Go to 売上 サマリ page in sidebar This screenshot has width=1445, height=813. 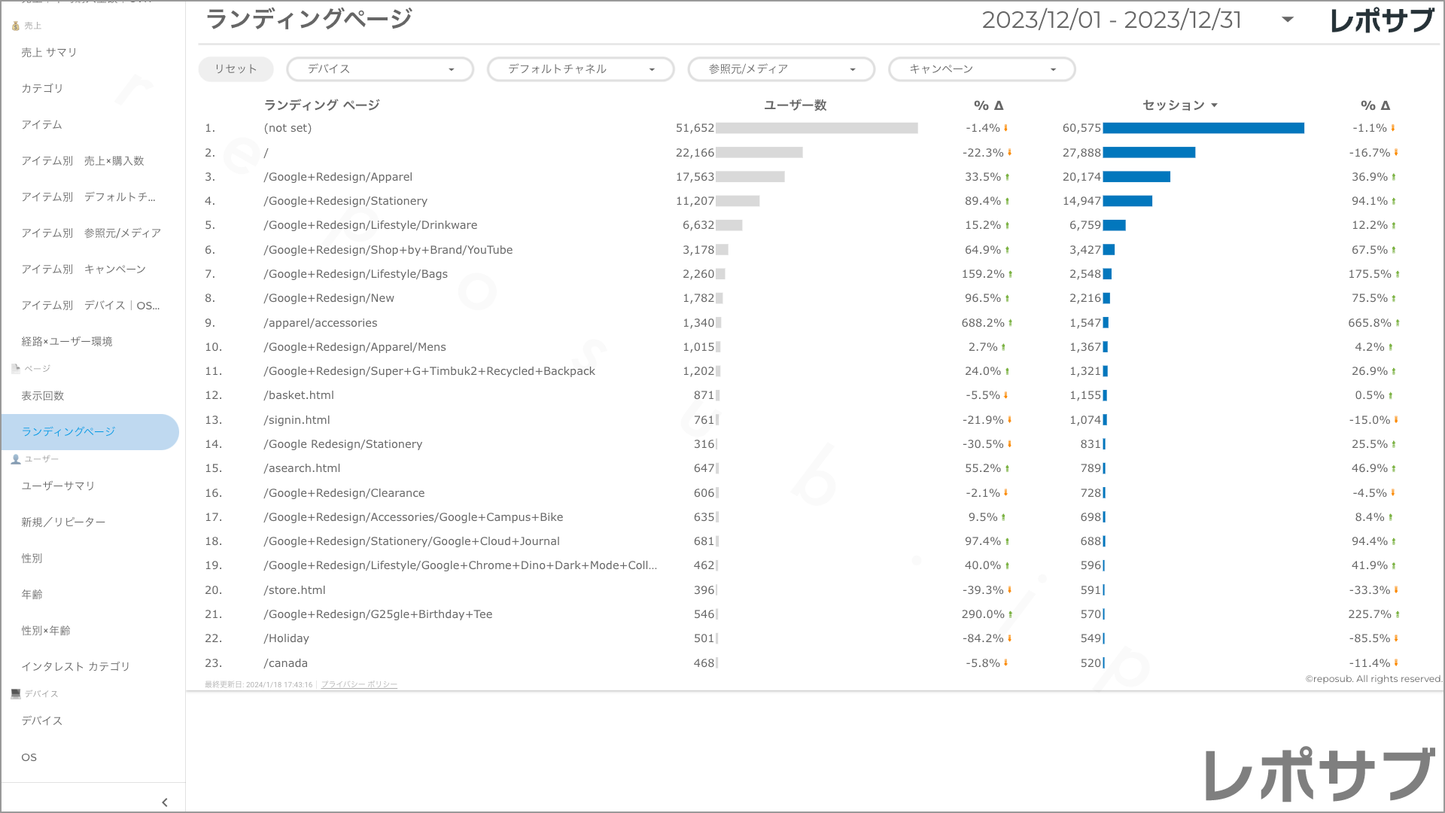tap(49, 52)
